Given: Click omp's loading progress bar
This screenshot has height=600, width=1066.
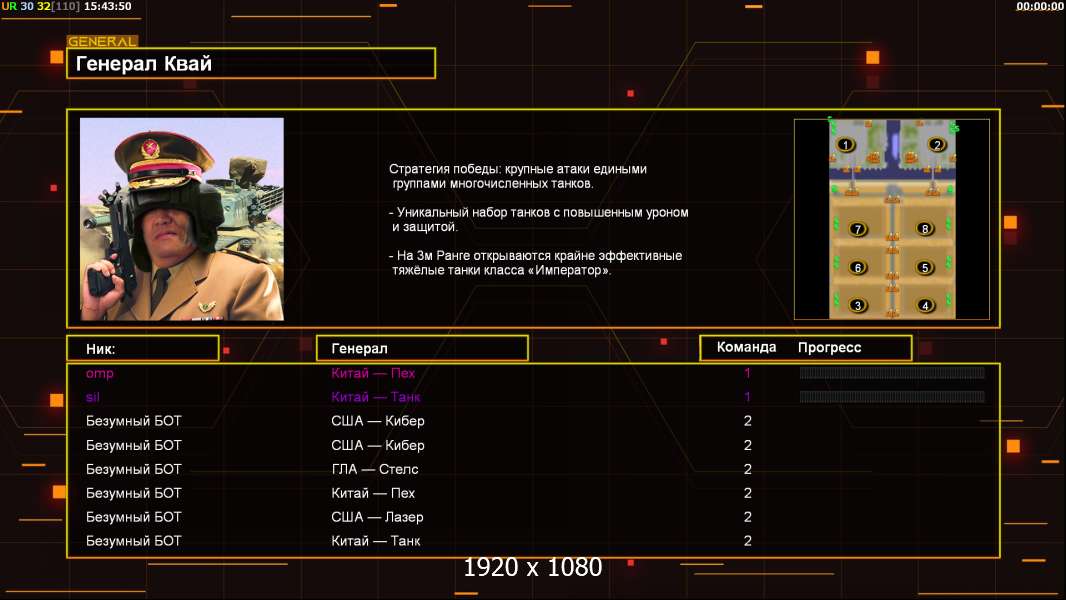Looking at the screenshot, I should click(892, 373).
